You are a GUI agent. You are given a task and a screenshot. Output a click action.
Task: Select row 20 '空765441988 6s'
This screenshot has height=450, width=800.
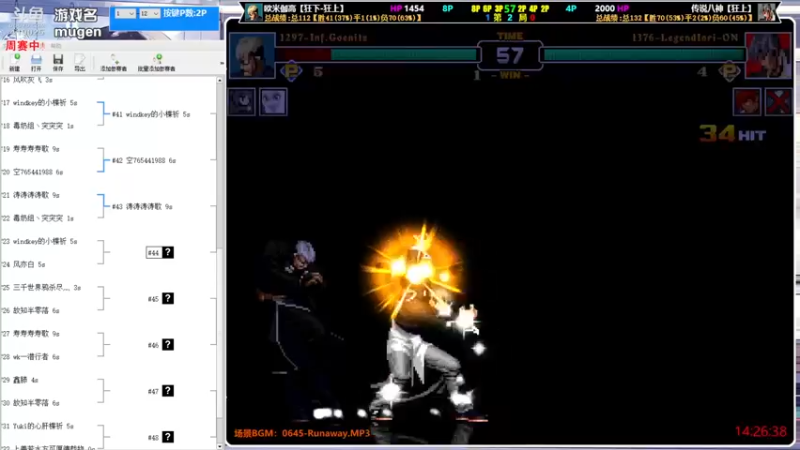tap(32, 172)
